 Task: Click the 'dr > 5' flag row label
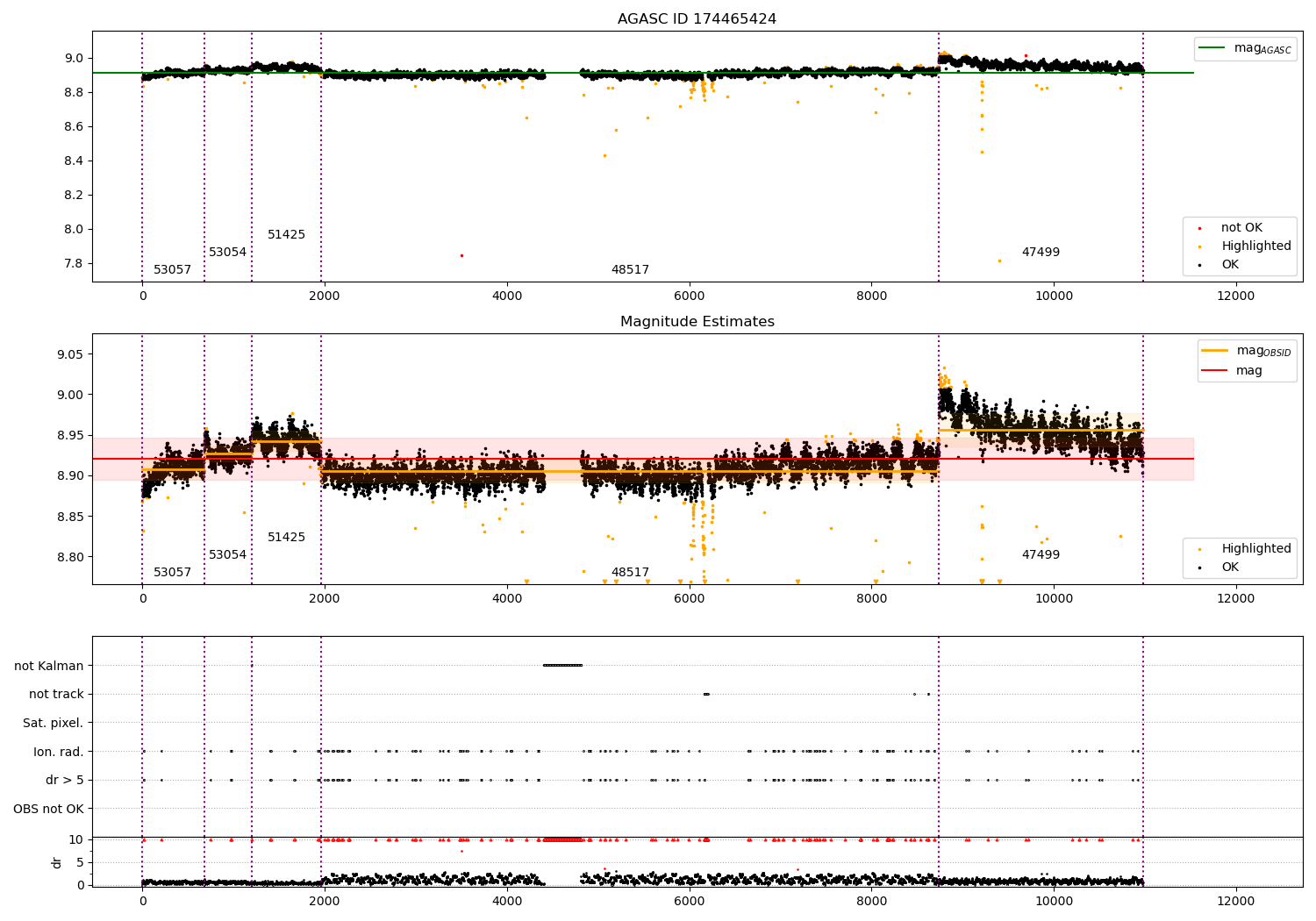coord(65,780)
